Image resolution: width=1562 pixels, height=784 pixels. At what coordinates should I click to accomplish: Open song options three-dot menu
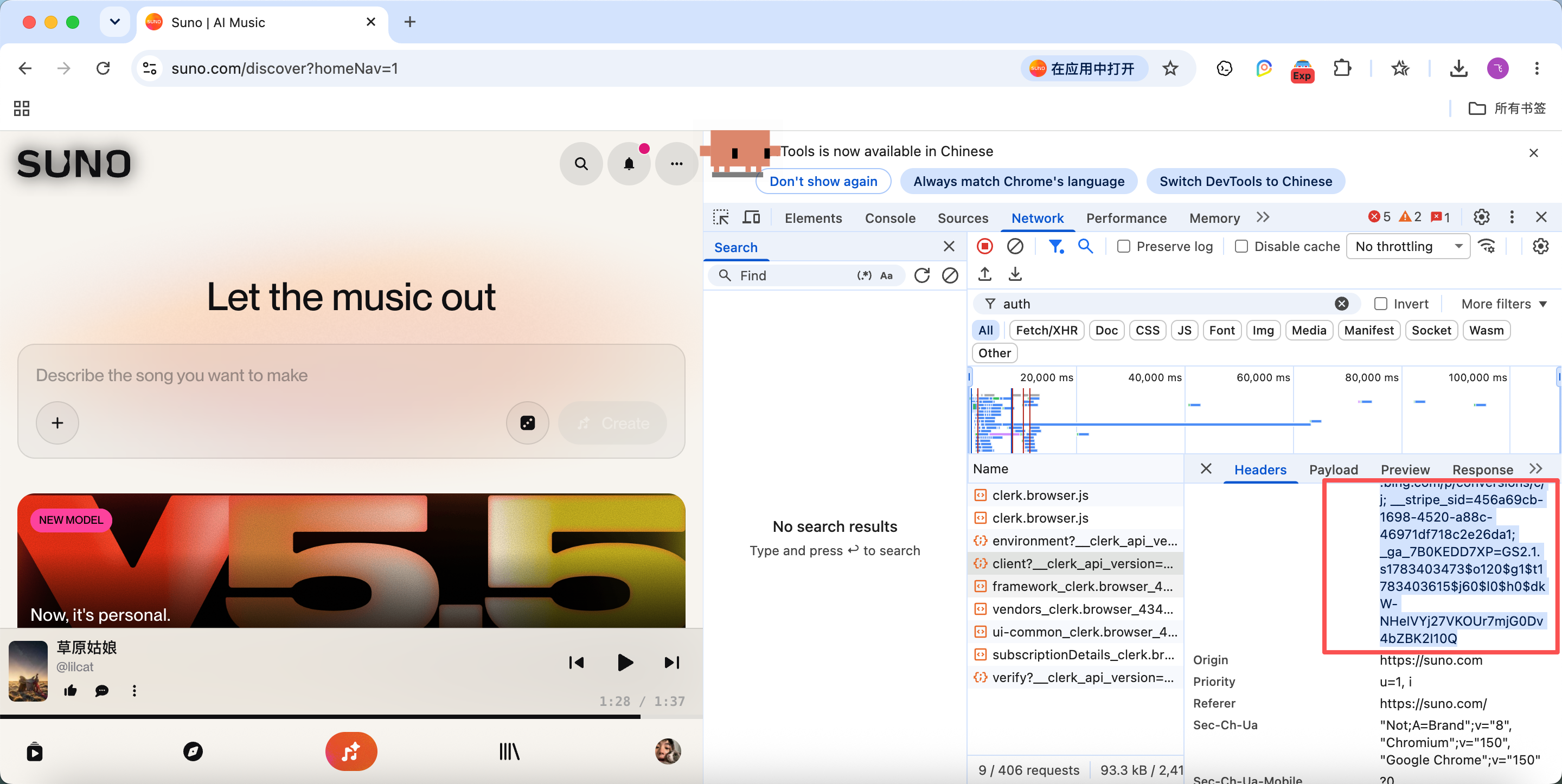[x=134, y=691]
